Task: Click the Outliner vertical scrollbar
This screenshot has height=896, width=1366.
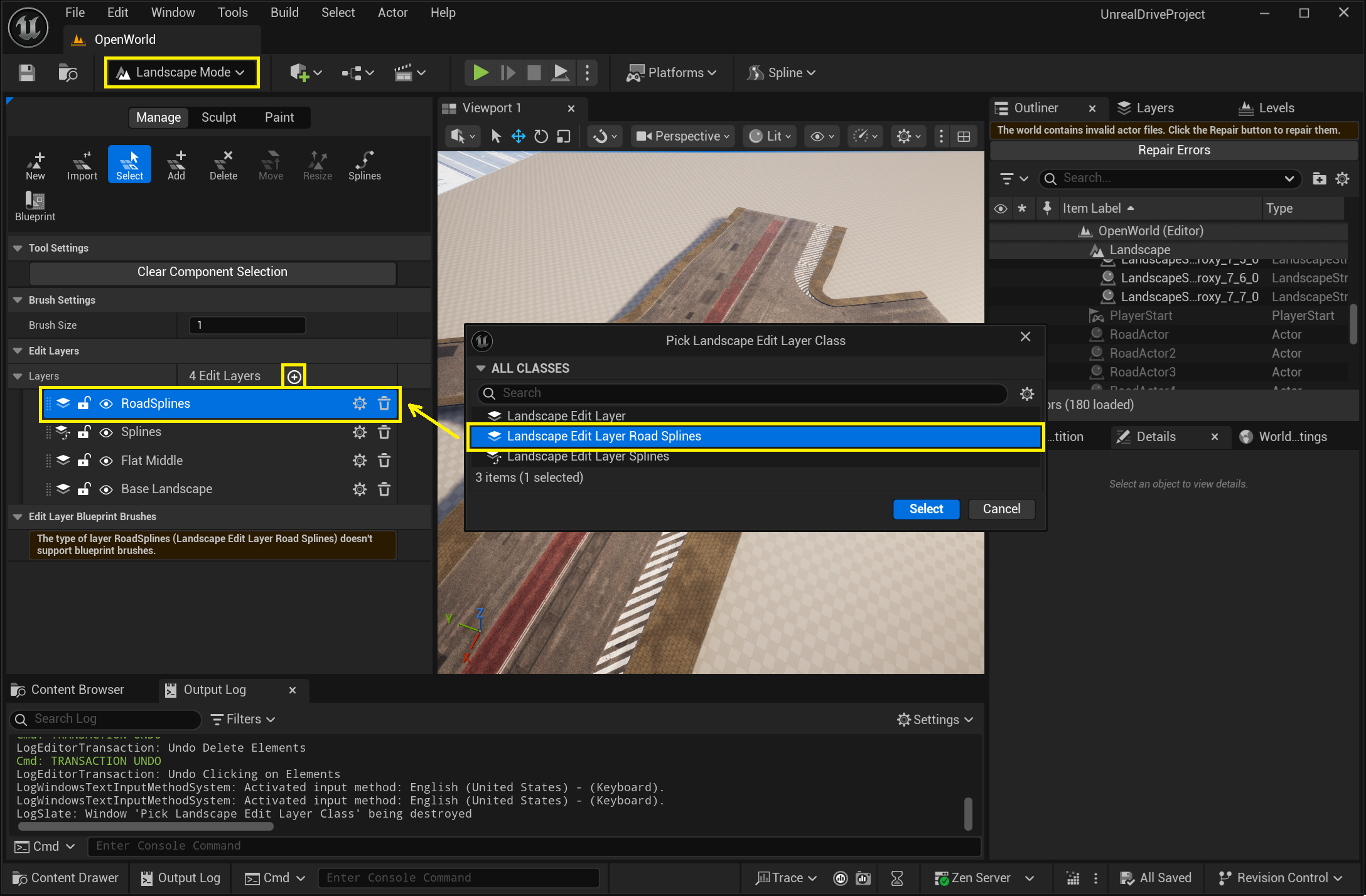Action: click(1353, 324)
